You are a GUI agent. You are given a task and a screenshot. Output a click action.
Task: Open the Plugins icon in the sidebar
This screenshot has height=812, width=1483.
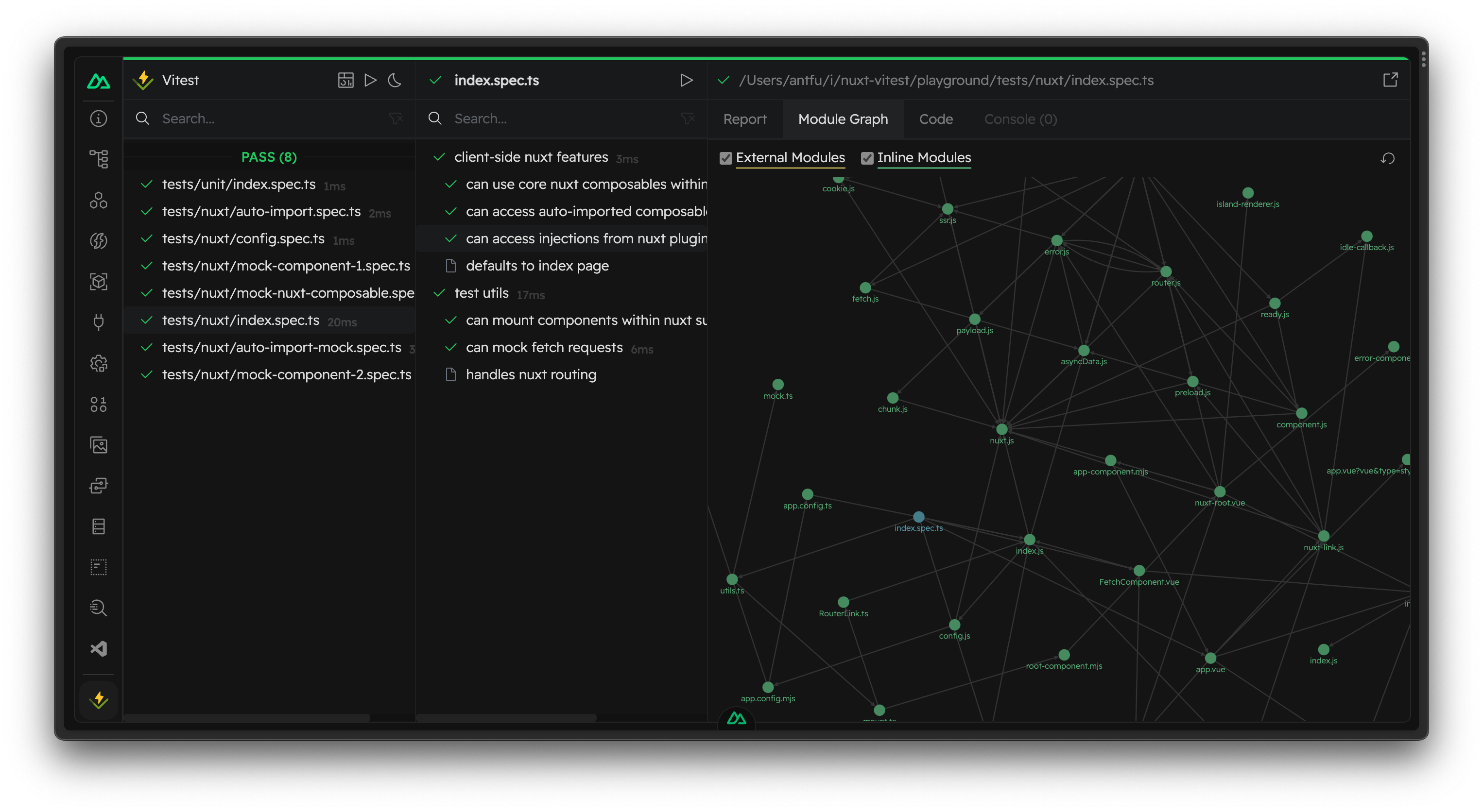[99, 321]
